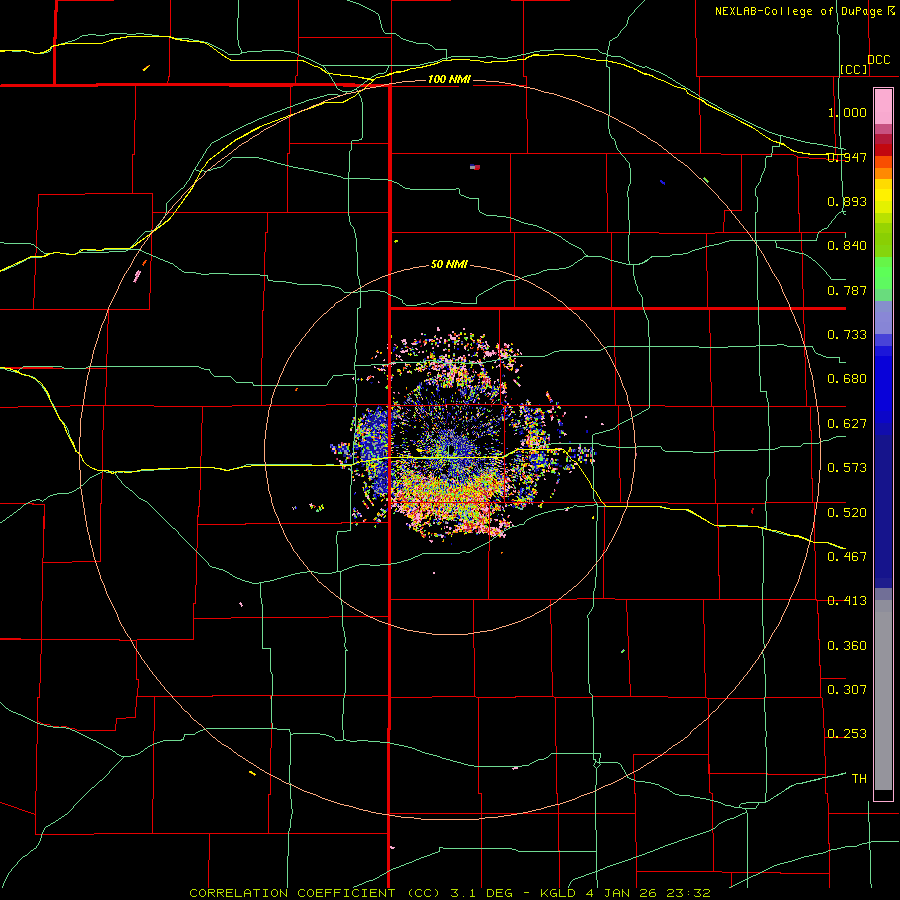Click the TH label at the scale bottom
The height and width of the screenshot is (900, 900).
pyautogui.click(x=859, y=779)
